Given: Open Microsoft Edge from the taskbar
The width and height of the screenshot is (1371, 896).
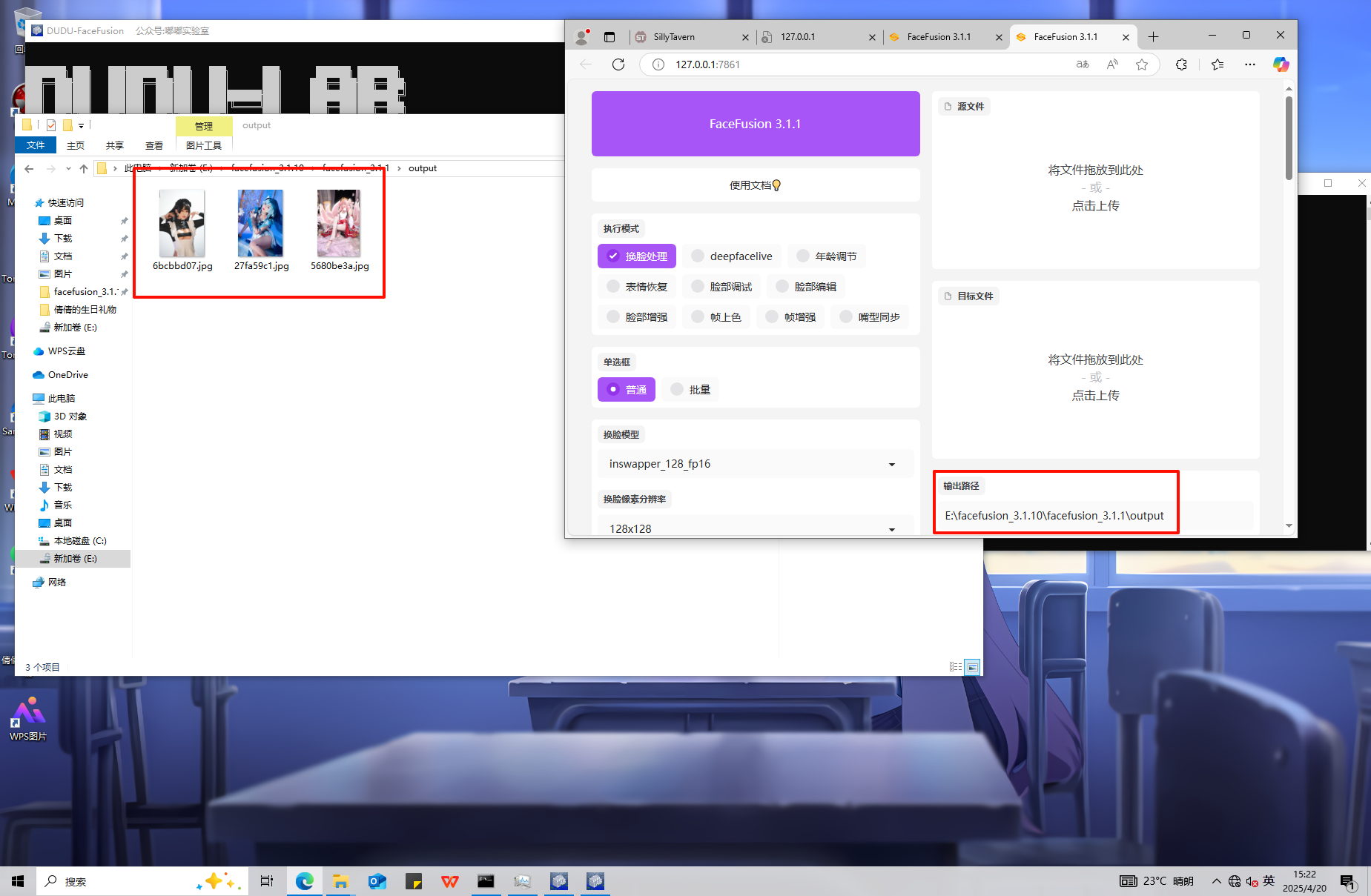Looking at the screenshot, I should tap(305, 881).
